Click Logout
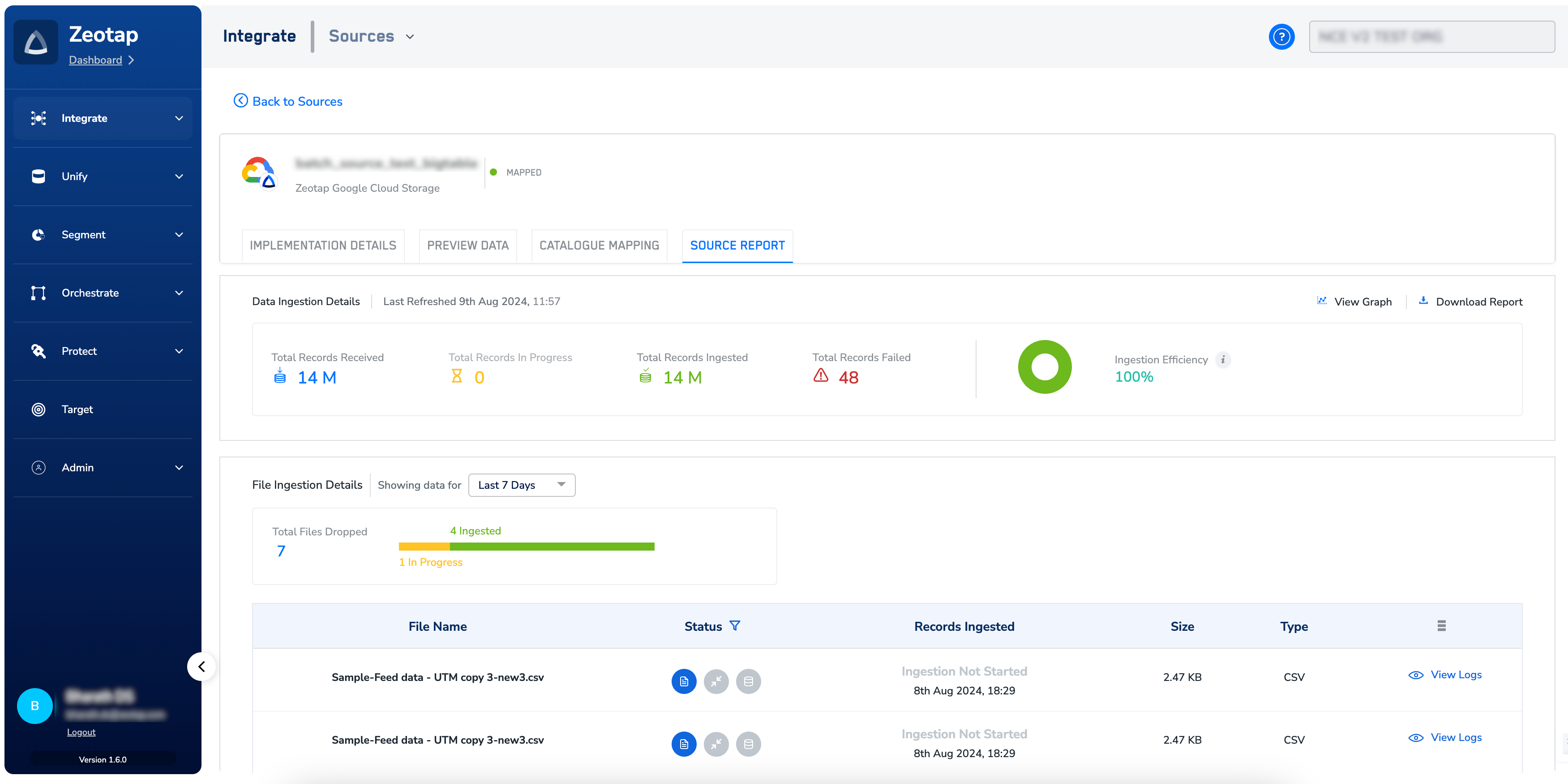 coord(81,732)
